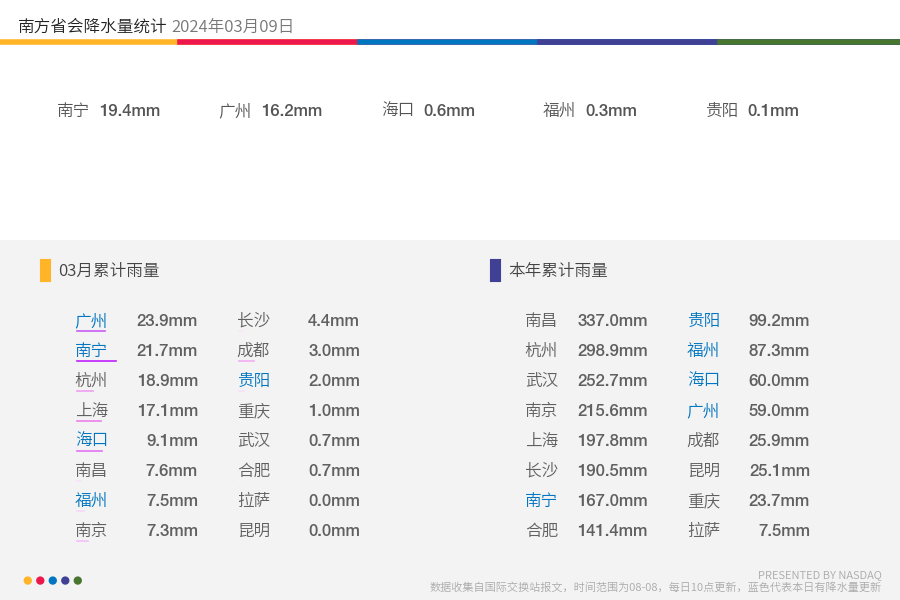Open the 海口 link in the March list
Image resolution: width=900 pixels, height=600 pixels.
[x=91, y=440]
